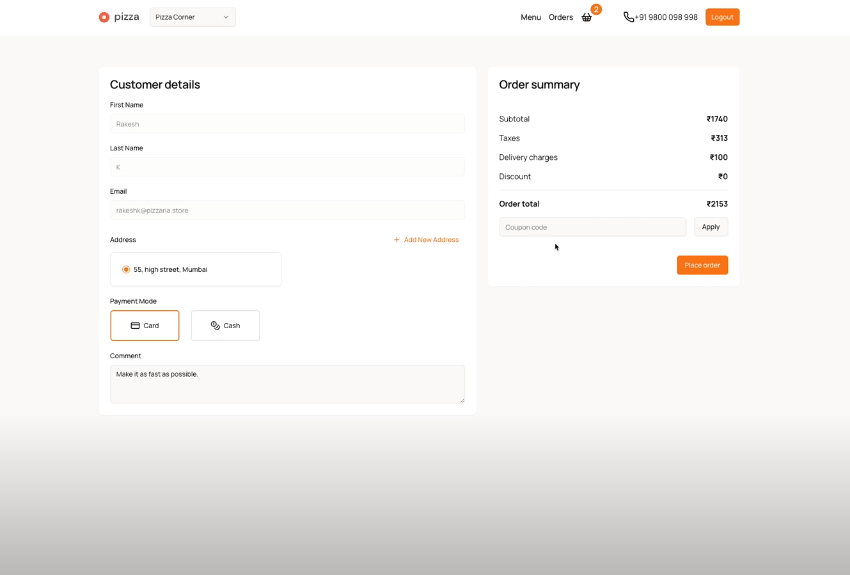Screen dimensions: 850x575
Task: Click the chevron arrow in Pizza Corner selector
Action: click(226, 17)
